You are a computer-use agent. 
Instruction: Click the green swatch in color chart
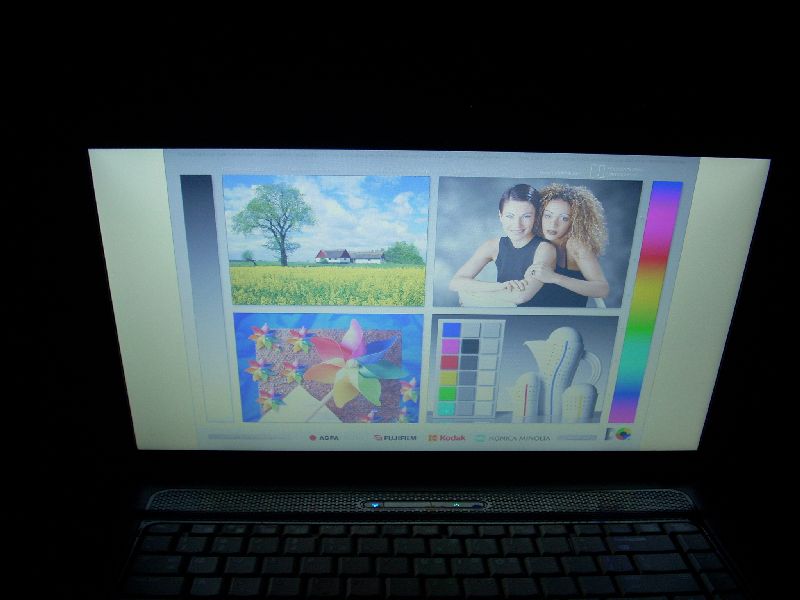[447, 393]
